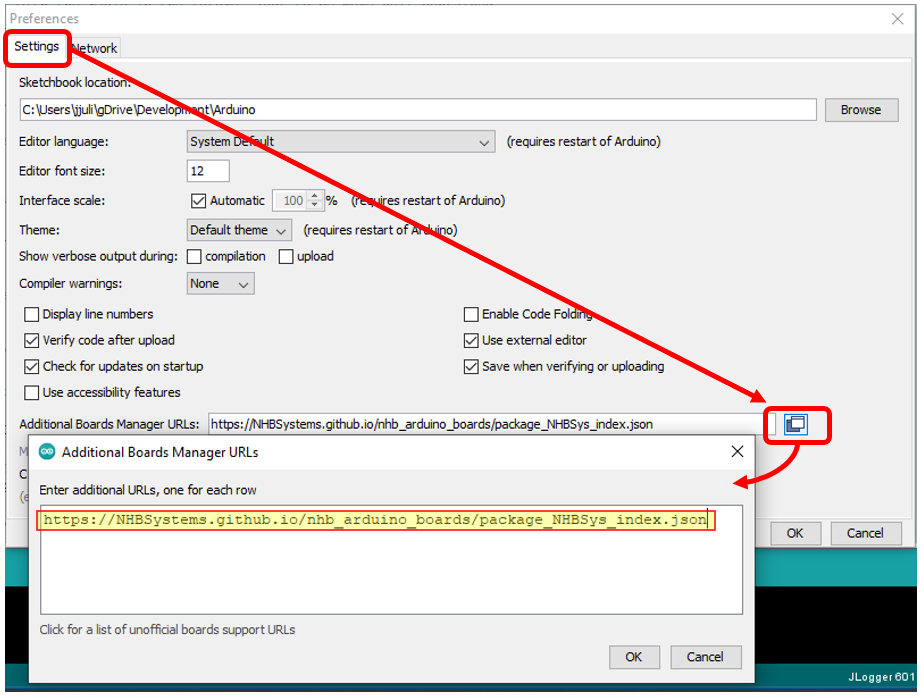Enable verbose output during upload

pyautogui.click(x=286, y=256)
